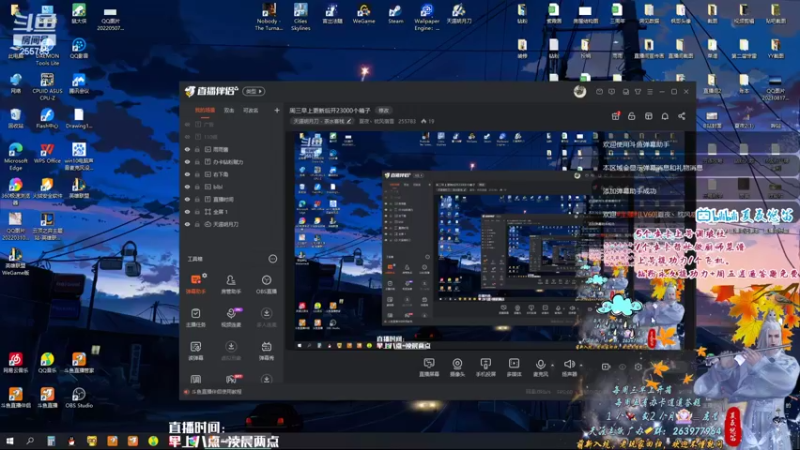Select the 全屏 1 layer row

click(232, 212)
